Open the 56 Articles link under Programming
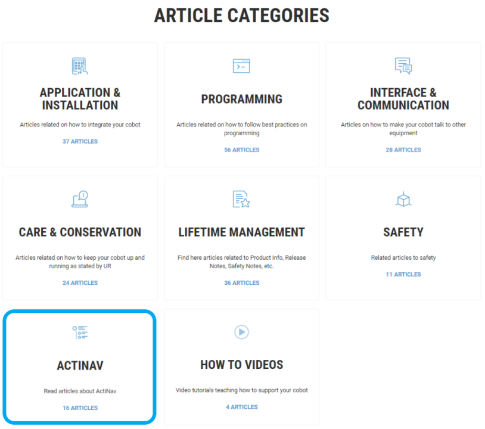 242,150
